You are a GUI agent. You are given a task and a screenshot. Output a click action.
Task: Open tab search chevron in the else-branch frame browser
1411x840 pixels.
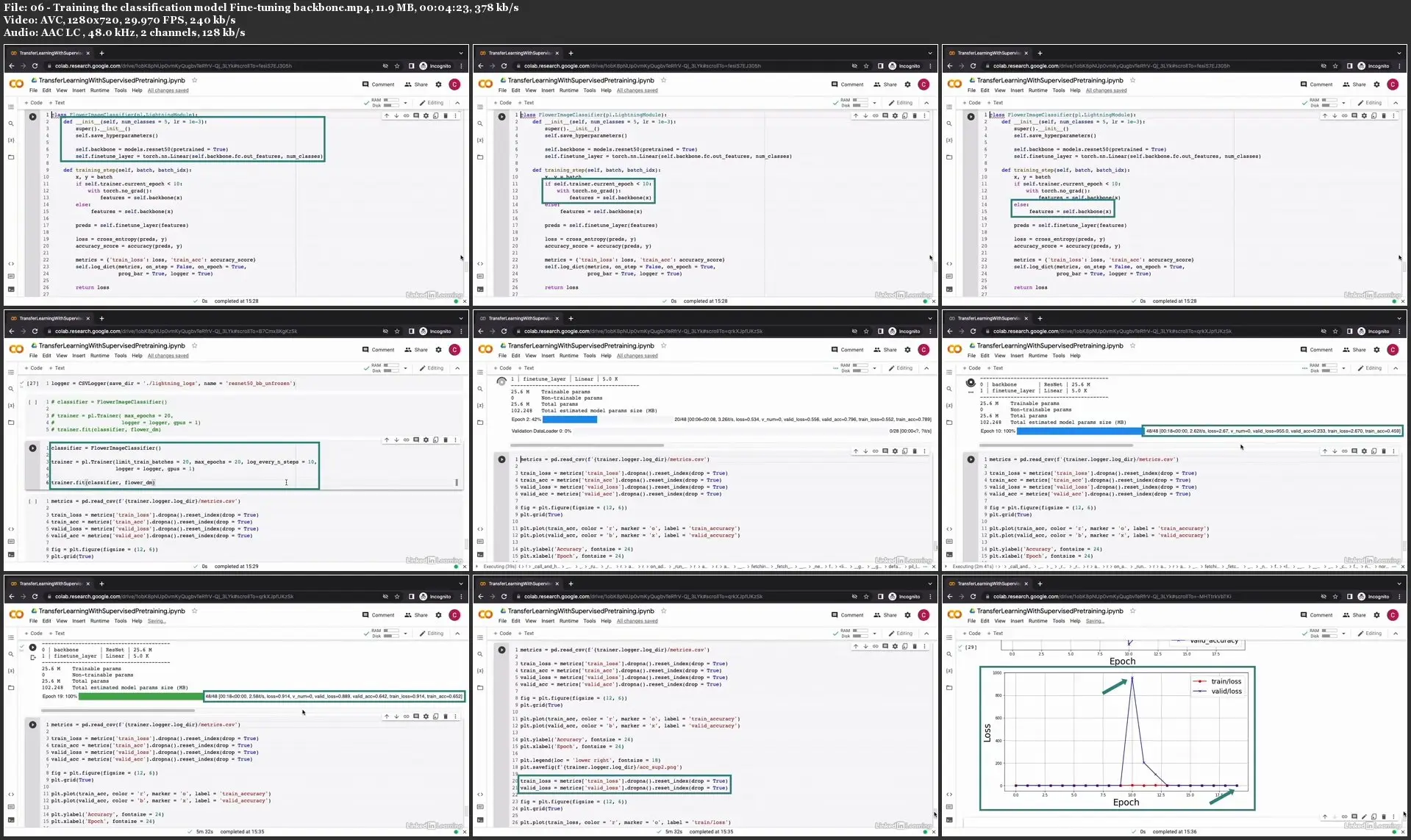click(1399, 53)
